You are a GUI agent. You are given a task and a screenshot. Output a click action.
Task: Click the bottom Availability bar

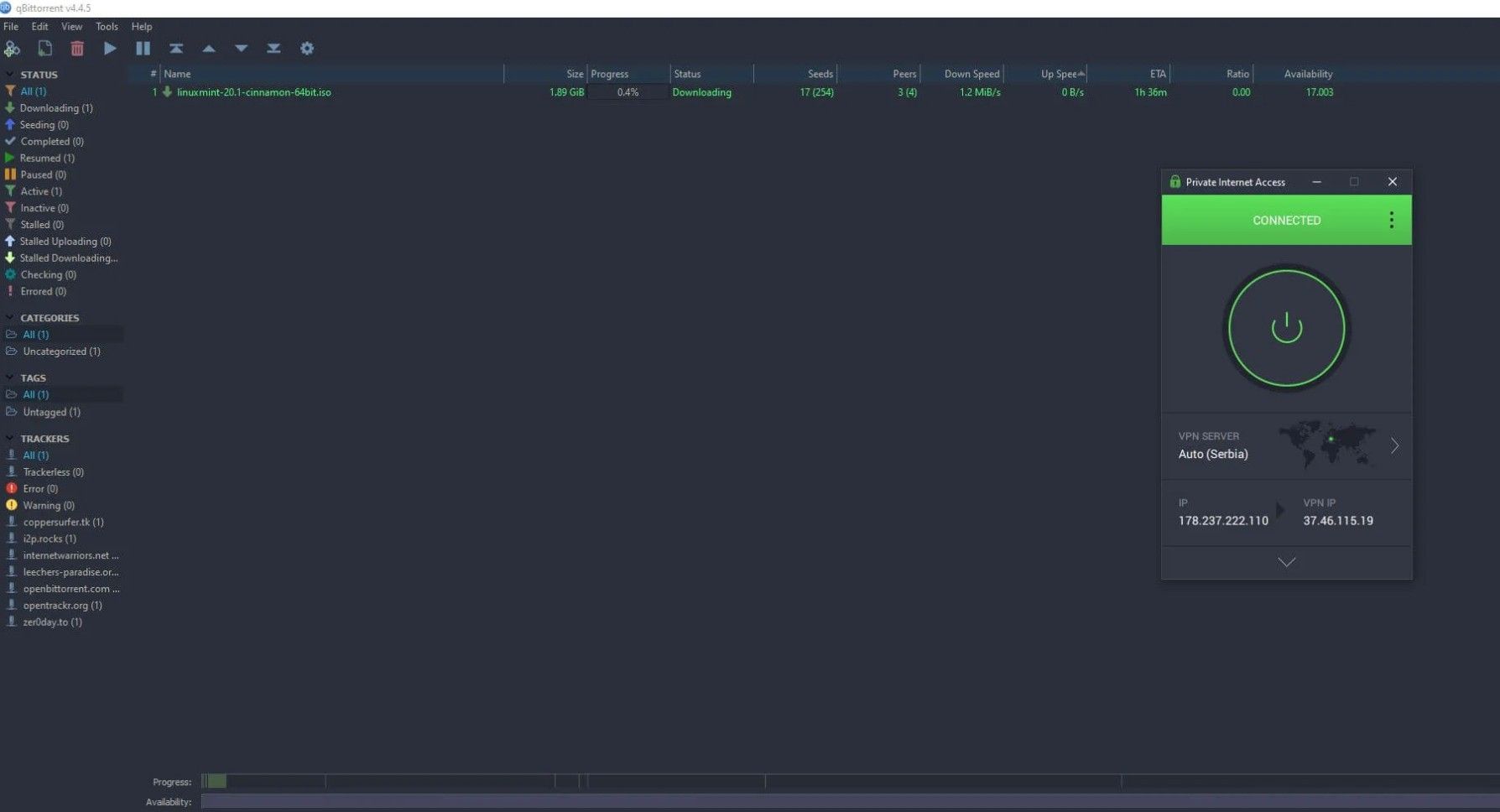pos(851,802)
